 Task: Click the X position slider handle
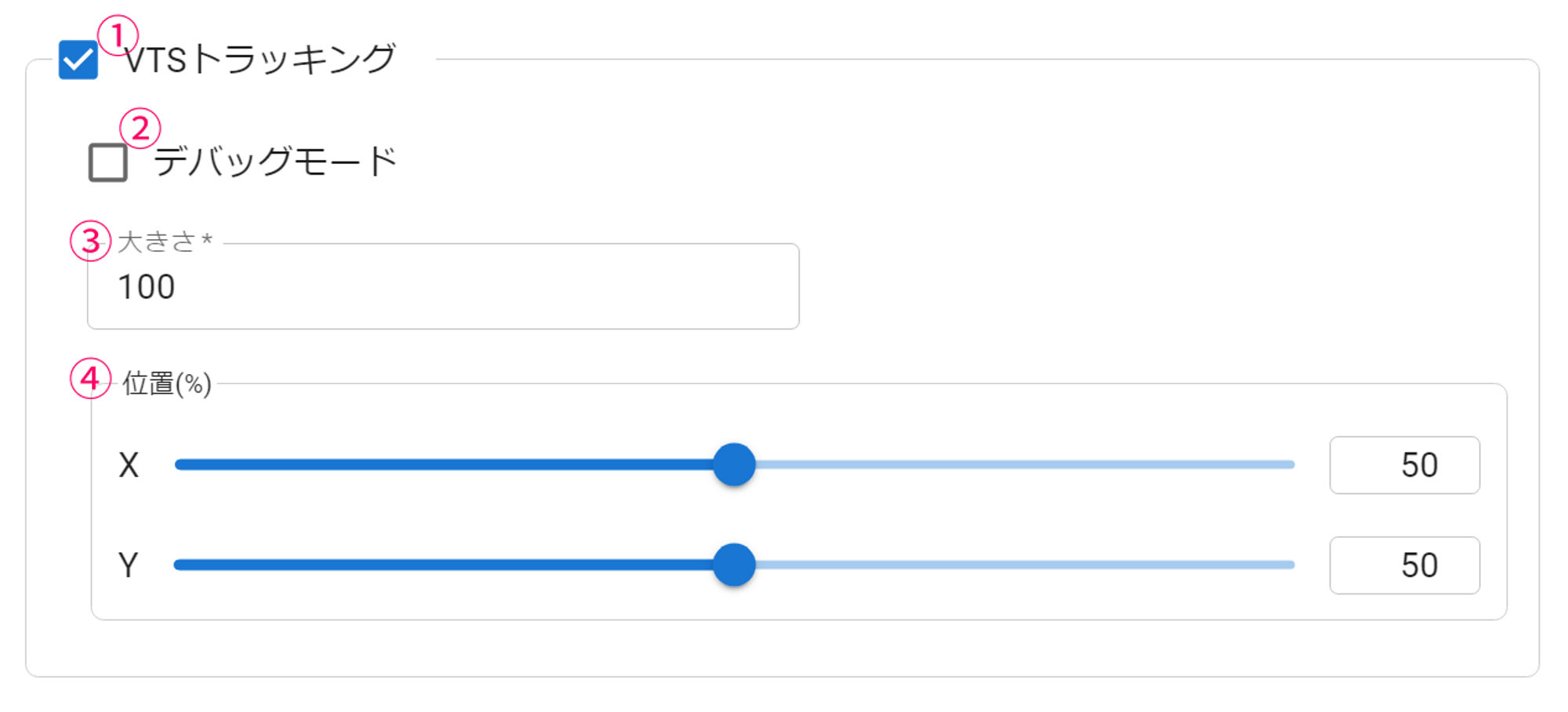(x=734, y=465)
